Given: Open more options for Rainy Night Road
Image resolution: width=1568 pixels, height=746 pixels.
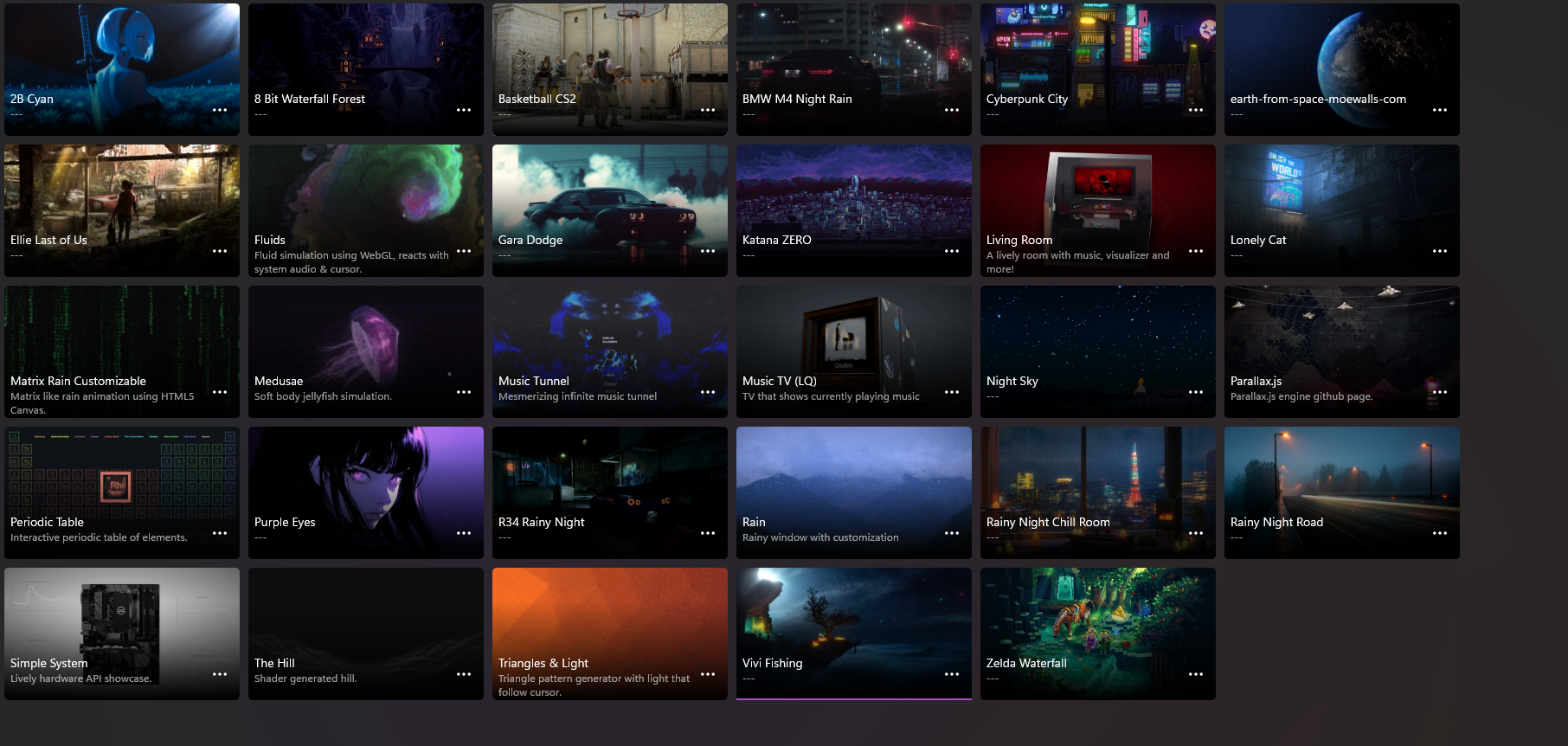Looking at the screenshot, I should pyautogui.click(x=1440, y=533).
